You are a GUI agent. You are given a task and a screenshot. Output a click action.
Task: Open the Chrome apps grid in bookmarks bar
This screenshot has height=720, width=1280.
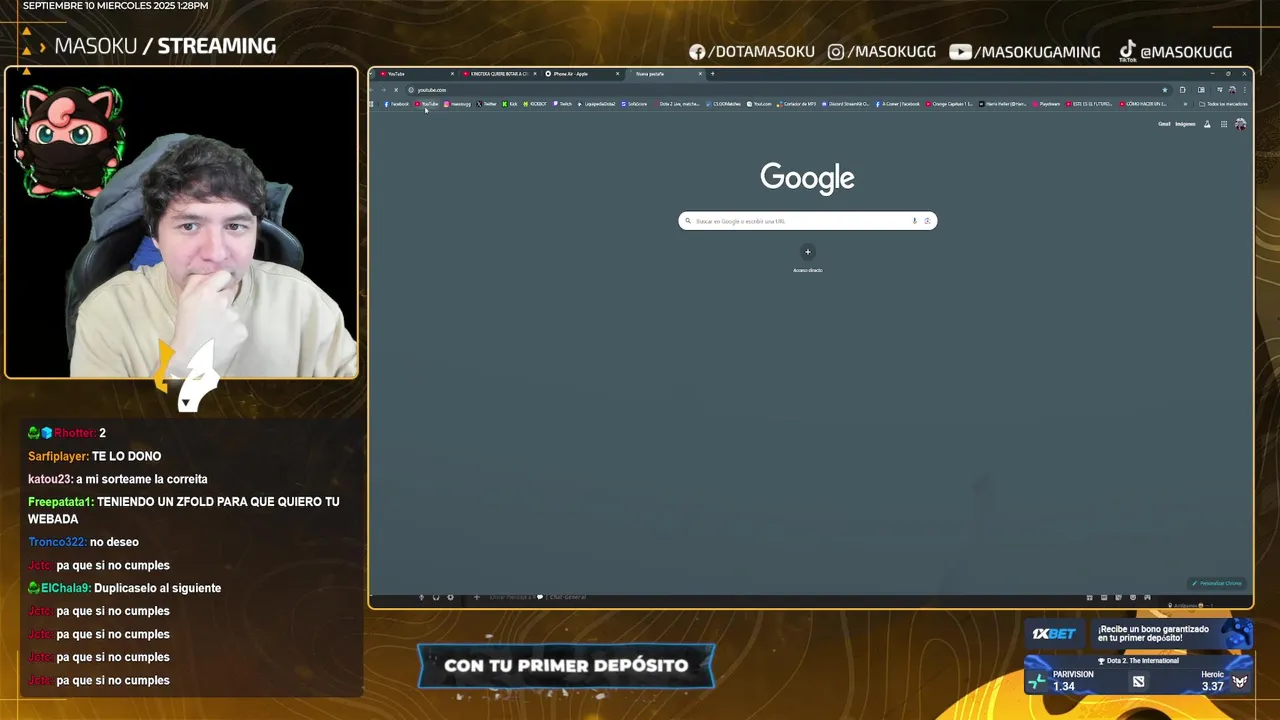pos(372,104)
